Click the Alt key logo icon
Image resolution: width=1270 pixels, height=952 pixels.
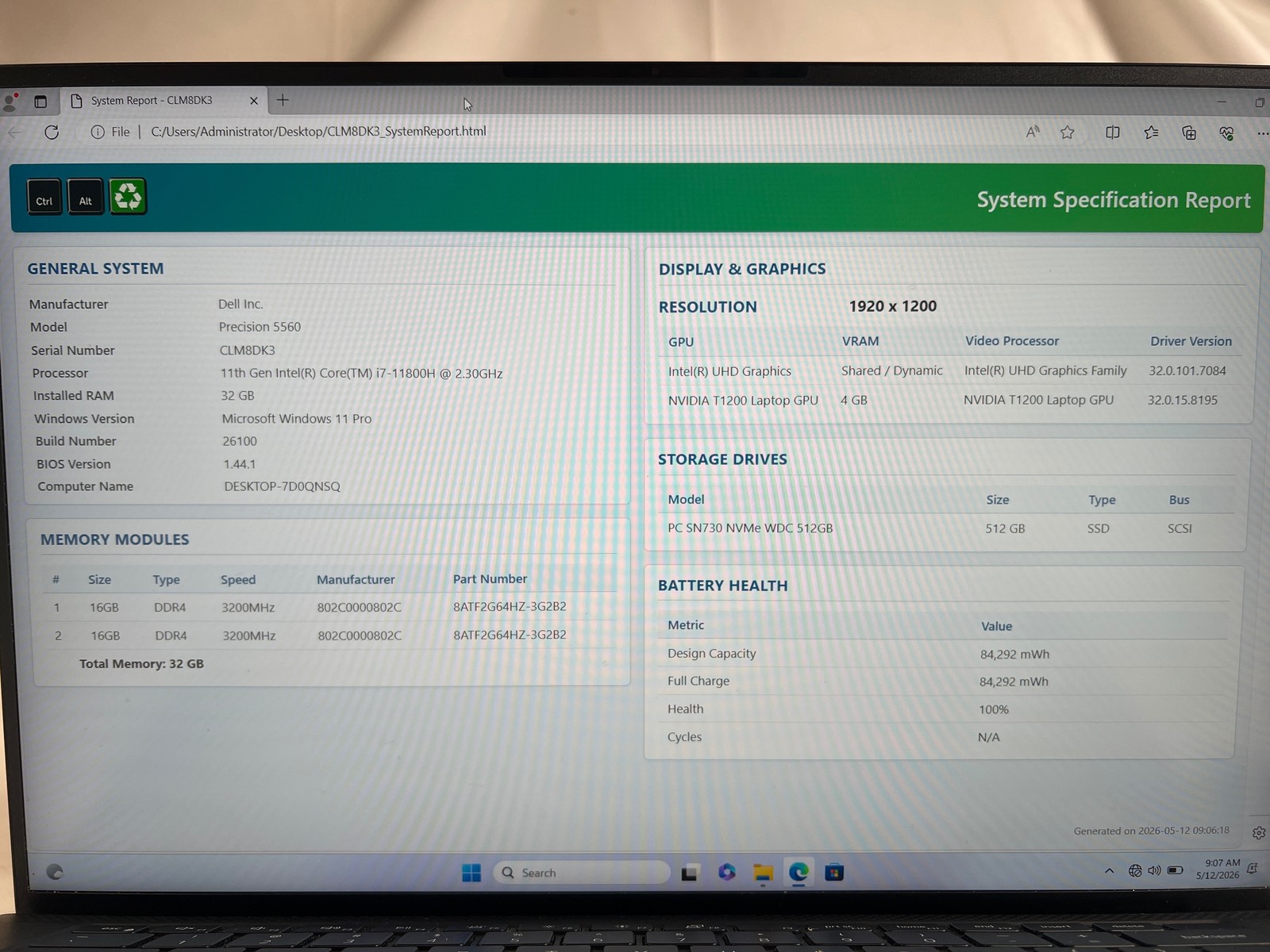(86, 197)
